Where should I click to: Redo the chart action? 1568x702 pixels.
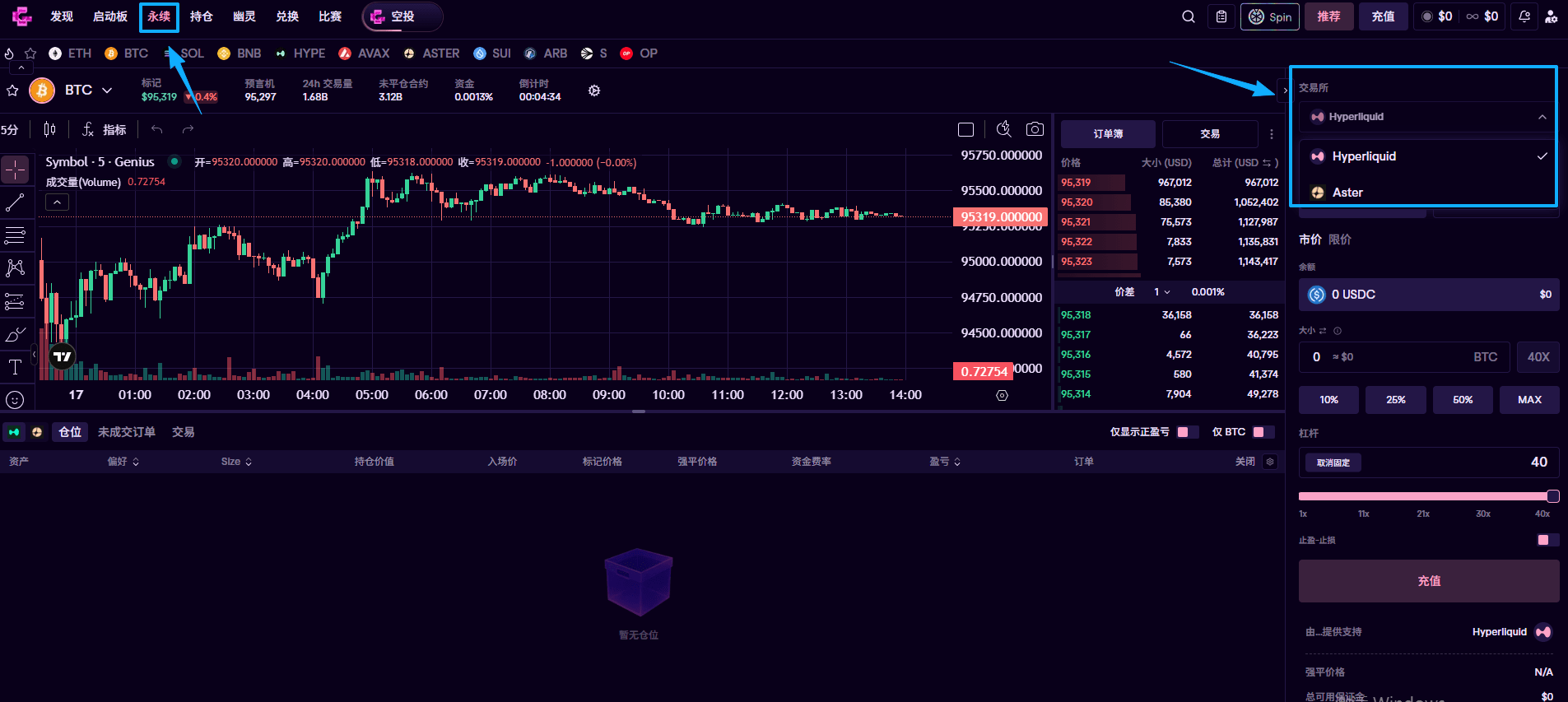pos(188,129)
